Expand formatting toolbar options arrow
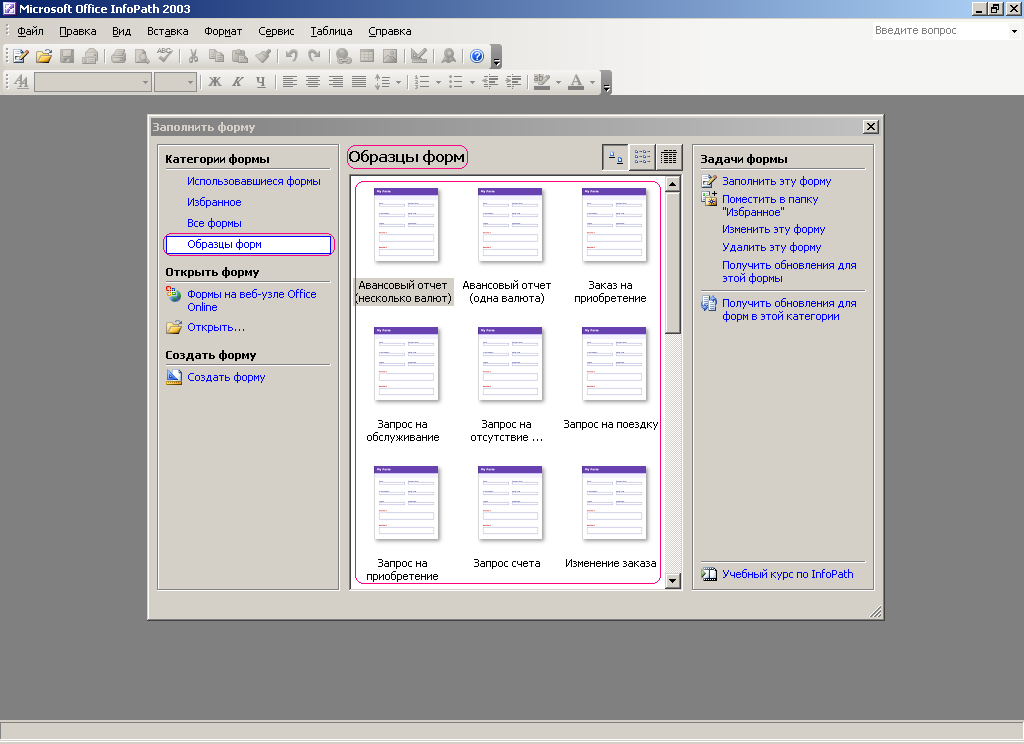Screen dimensions: 1024x744 pos(607,82)
